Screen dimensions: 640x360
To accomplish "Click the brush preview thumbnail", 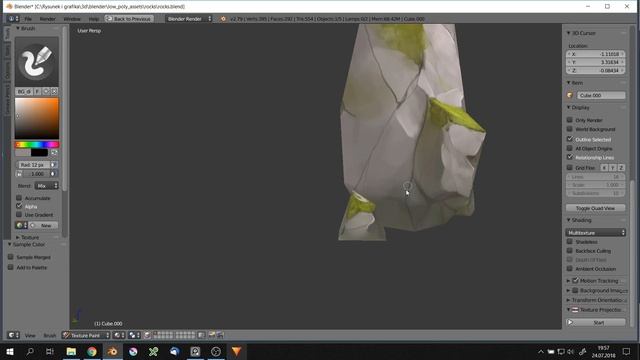I will coord(37,61).
